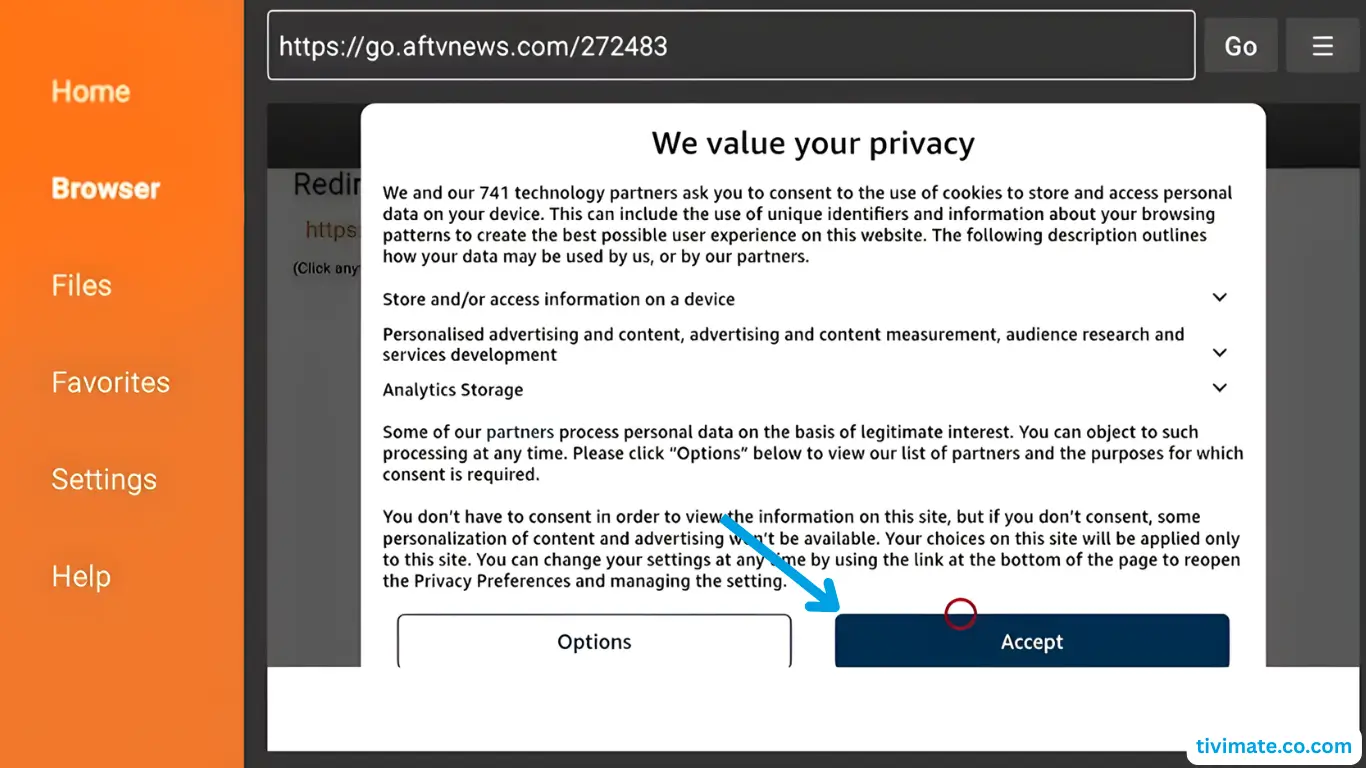1366x768 pixels.
Task: Open the browser menu via hamburger icon
Action: coord(1322,45)
